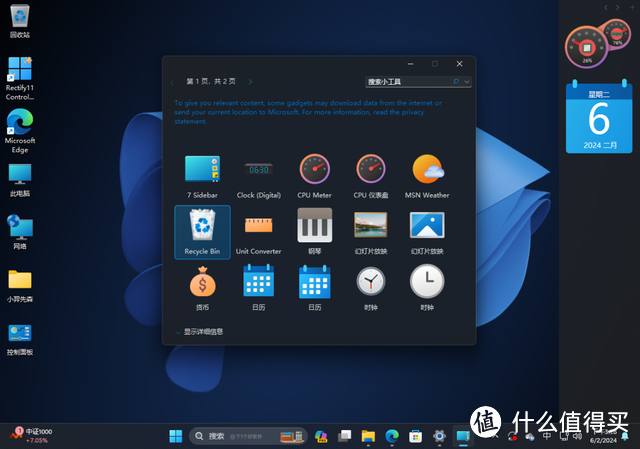Click the taskbar 搜索 search box

pos(248,436)
